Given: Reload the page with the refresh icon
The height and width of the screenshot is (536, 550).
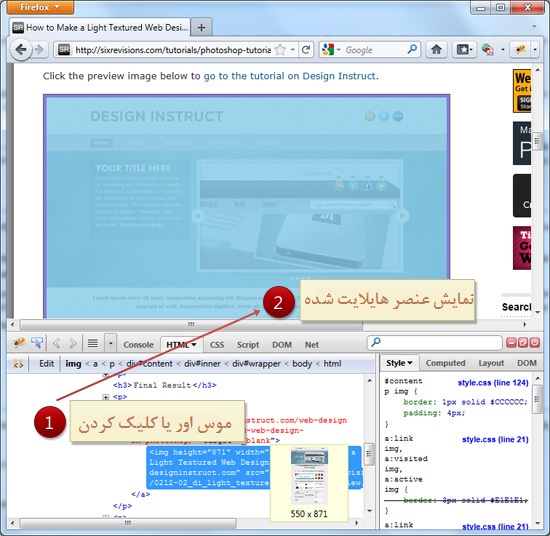Looking at the screenshot, I should (306, 50).
